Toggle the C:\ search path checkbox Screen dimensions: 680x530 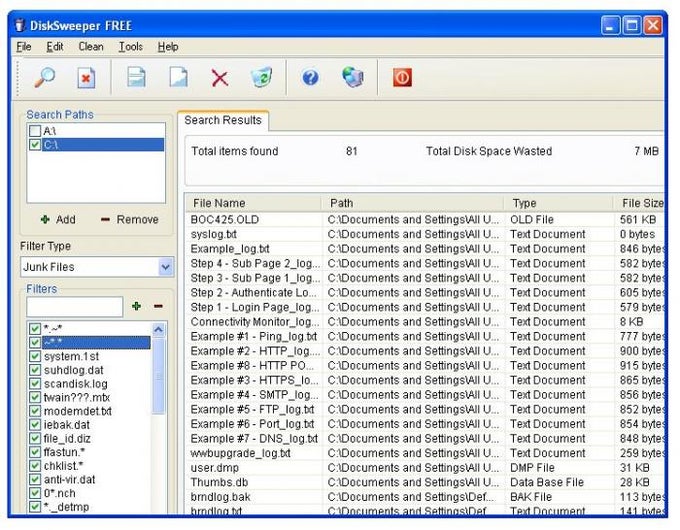[35, 144]
